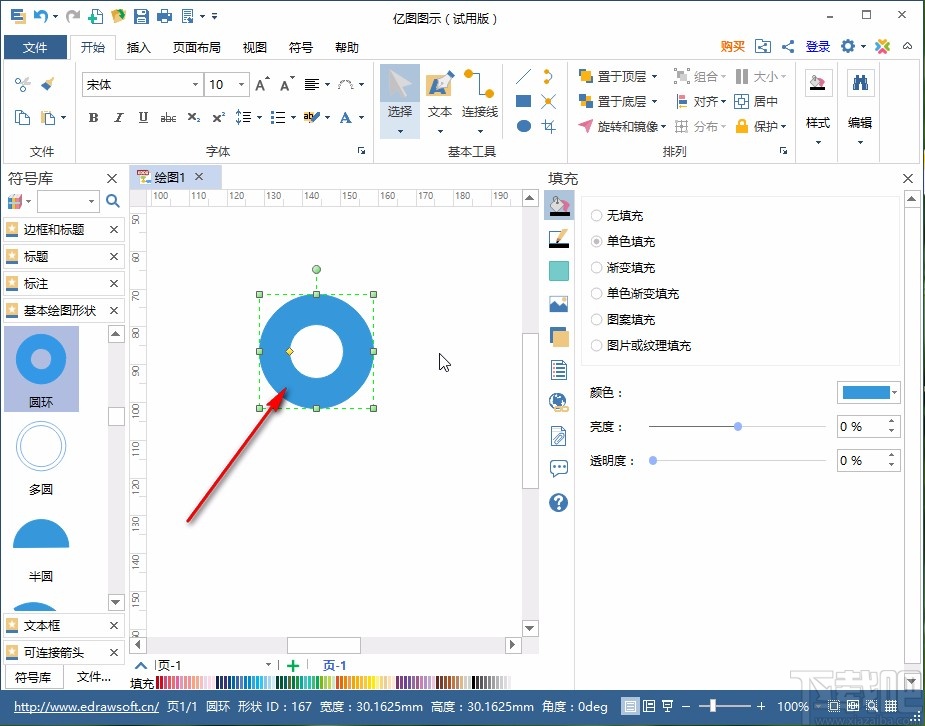Click the 购买 purchase link

[x=733, y=47]
